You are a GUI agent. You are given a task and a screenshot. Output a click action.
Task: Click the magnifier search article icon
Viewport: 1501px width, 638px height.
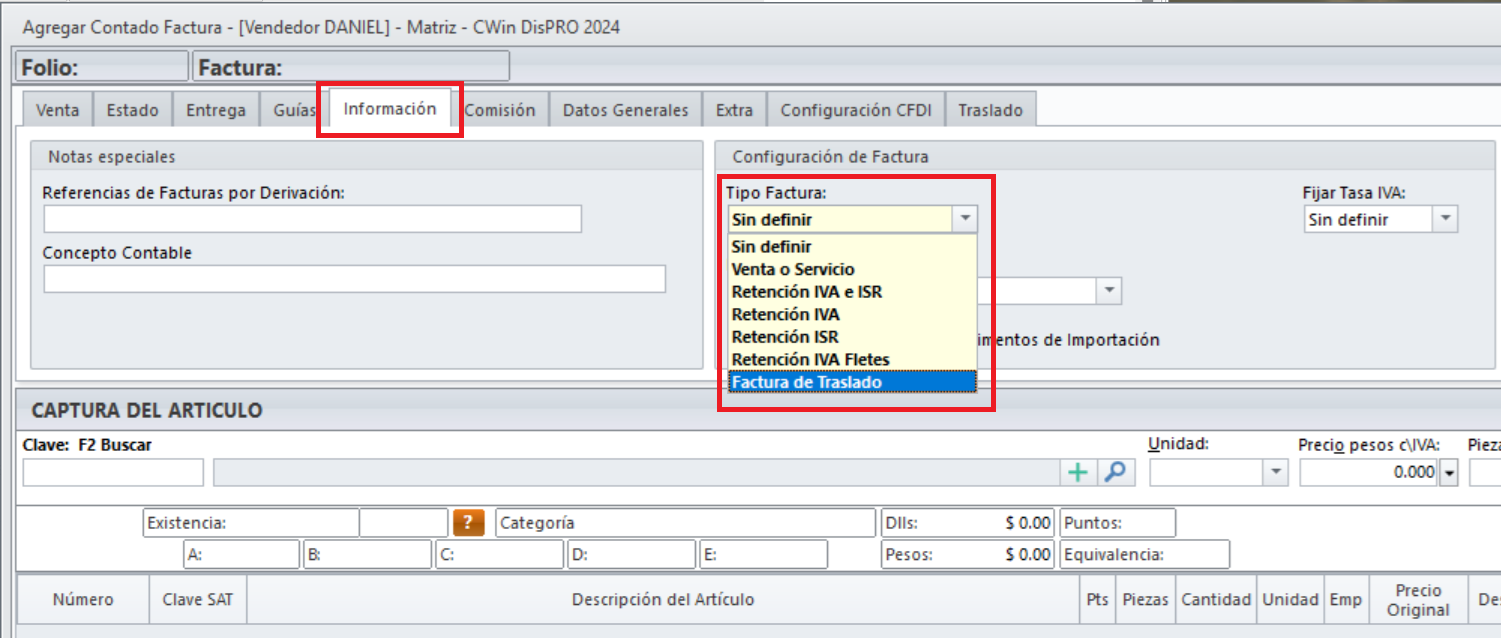(x=1116, y=473)
